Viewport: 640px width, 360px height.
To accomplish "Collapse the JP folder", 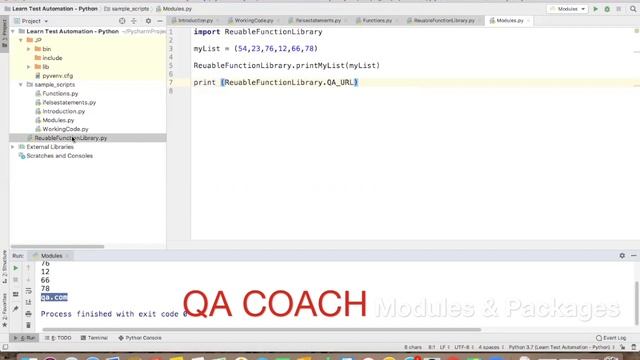I will 21,40.
